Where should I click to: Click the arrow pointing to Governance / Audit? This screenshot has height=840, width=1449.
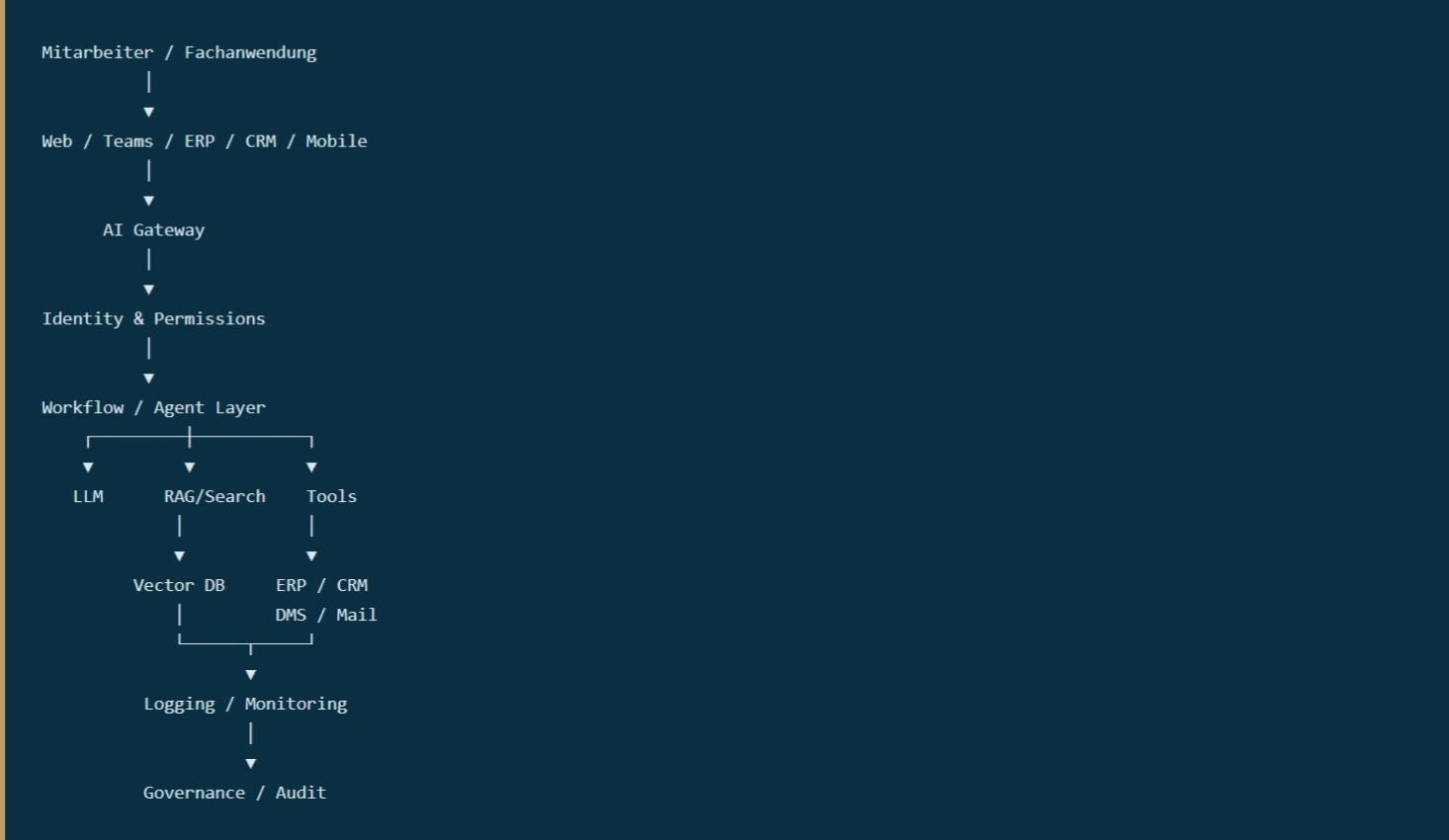251,764
